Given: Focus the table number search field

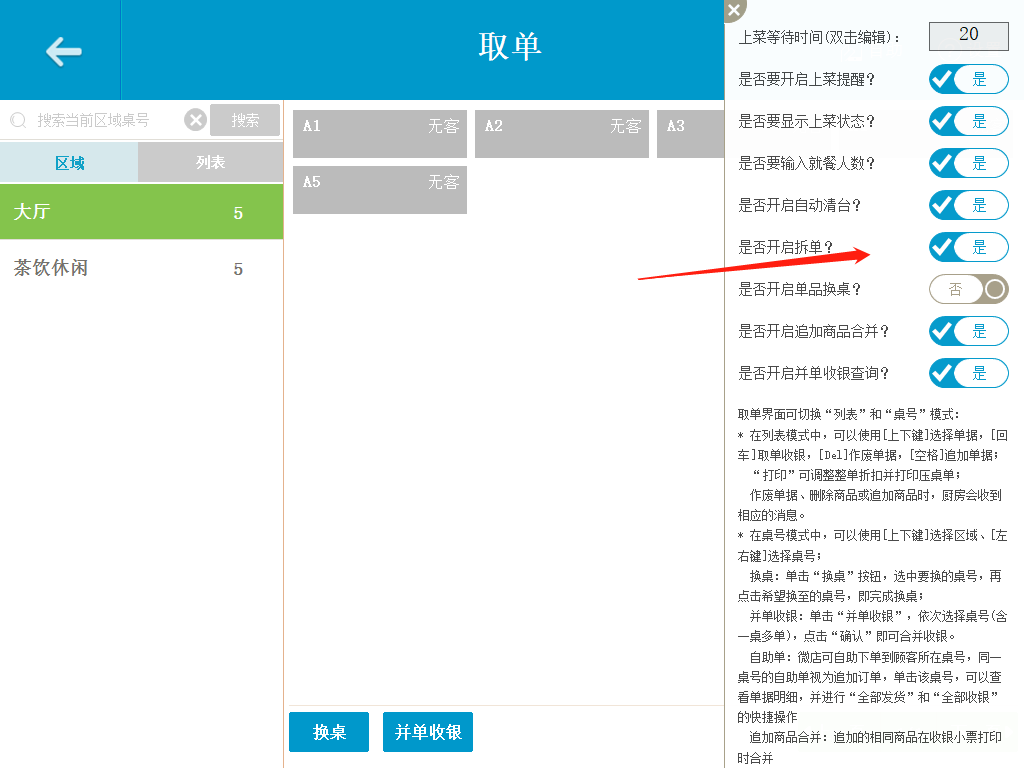Looking at the screenshot, I should click(104, 120).
